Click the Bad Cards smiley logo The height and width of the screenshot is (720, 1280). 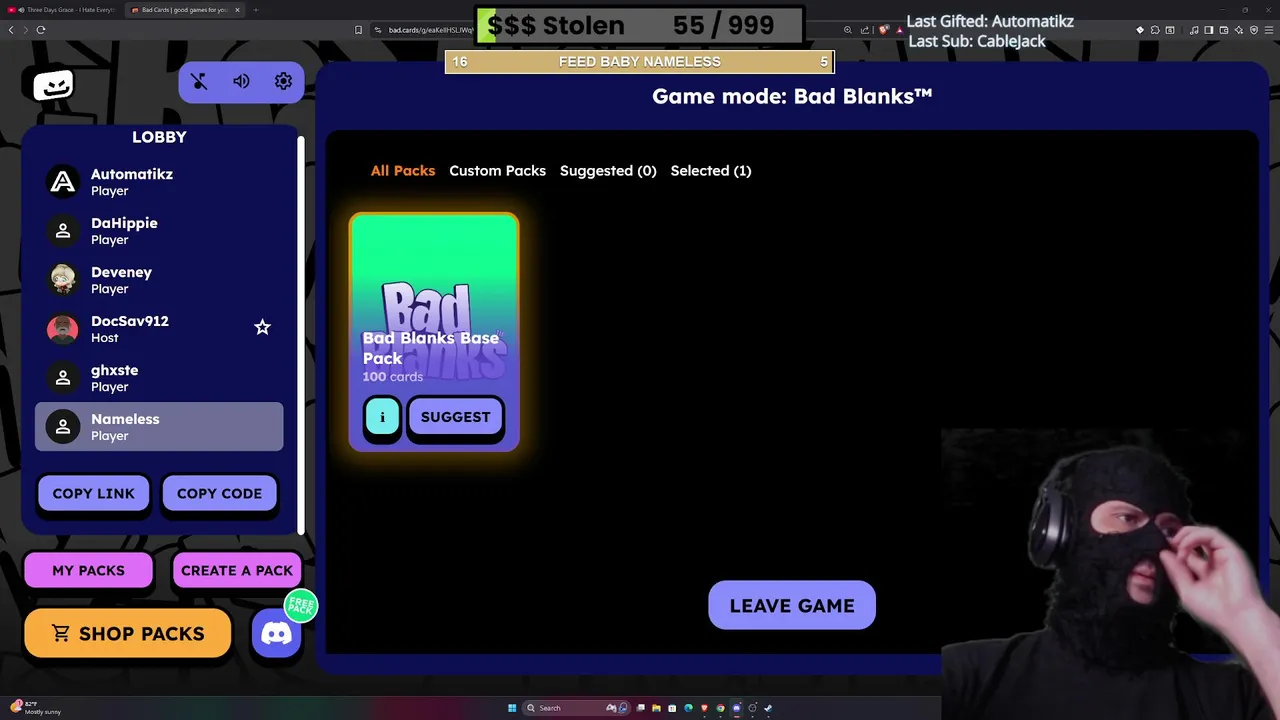click(53, 86)
